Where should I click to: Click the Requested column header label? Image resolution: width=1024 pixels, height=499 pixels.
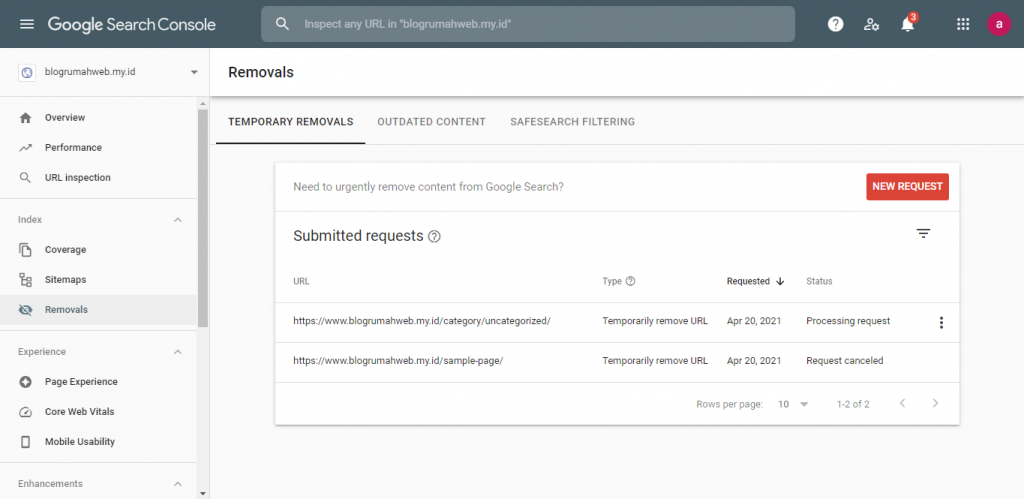click(x=748, y=282)
